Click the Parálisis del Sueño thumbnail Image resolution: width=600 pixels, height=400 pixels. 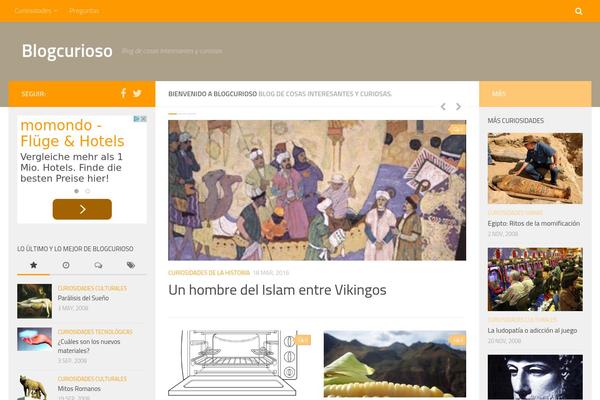[x=34, y=301]
